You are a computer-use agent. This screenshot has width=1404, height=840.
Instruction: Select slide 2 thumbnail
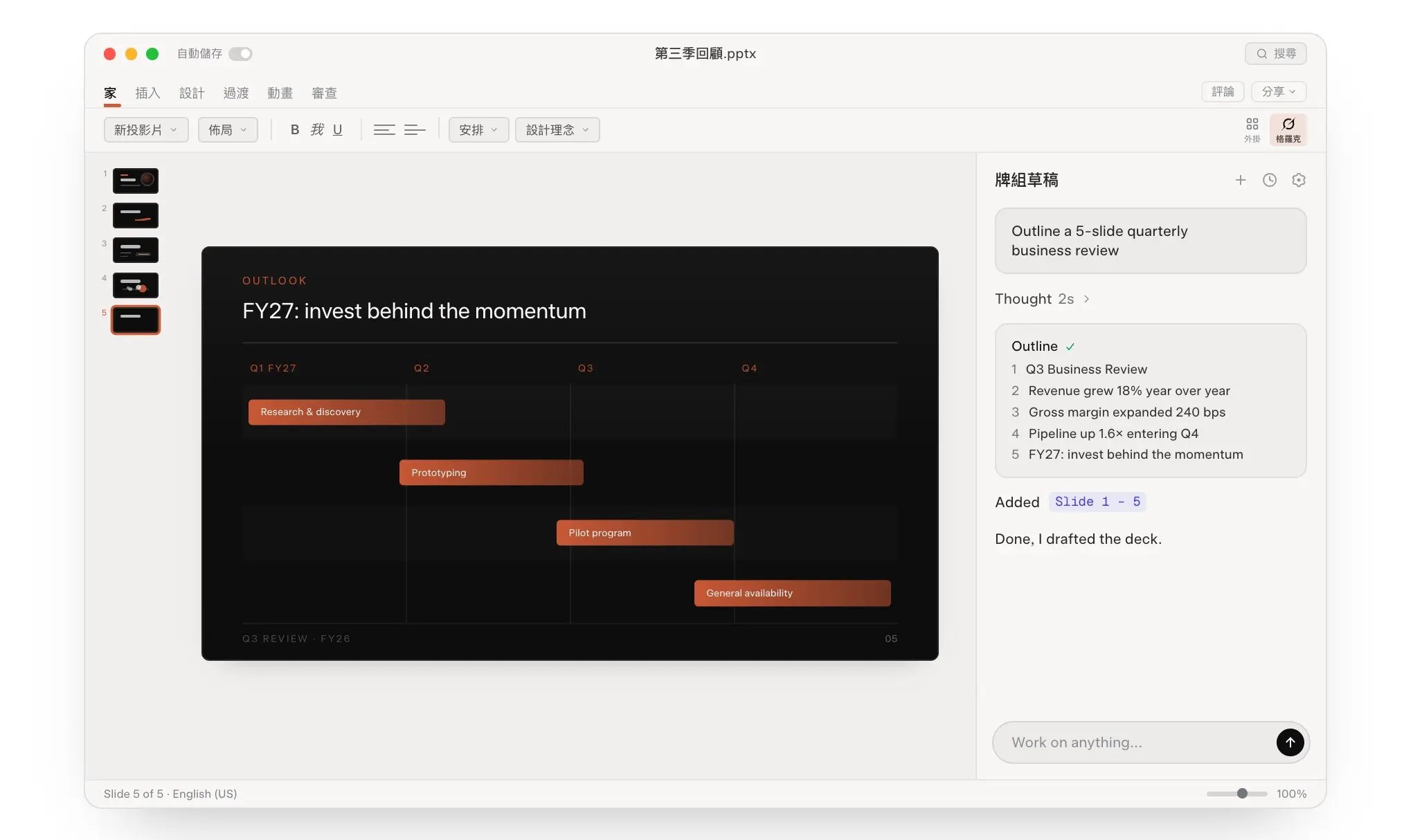click(136, 215)
